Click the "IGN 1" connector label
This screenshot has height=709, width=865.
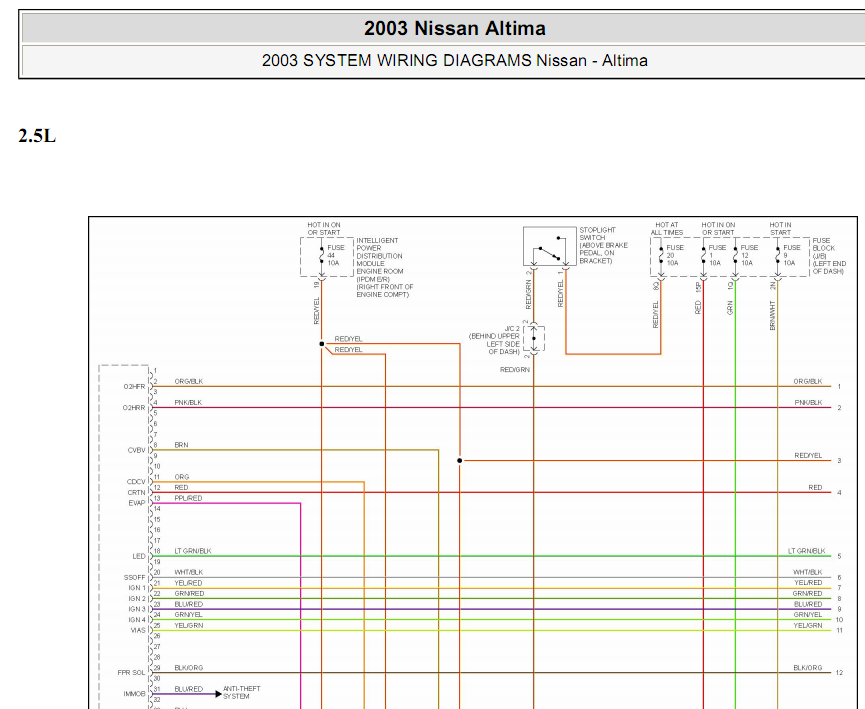(x=137, y=588)
